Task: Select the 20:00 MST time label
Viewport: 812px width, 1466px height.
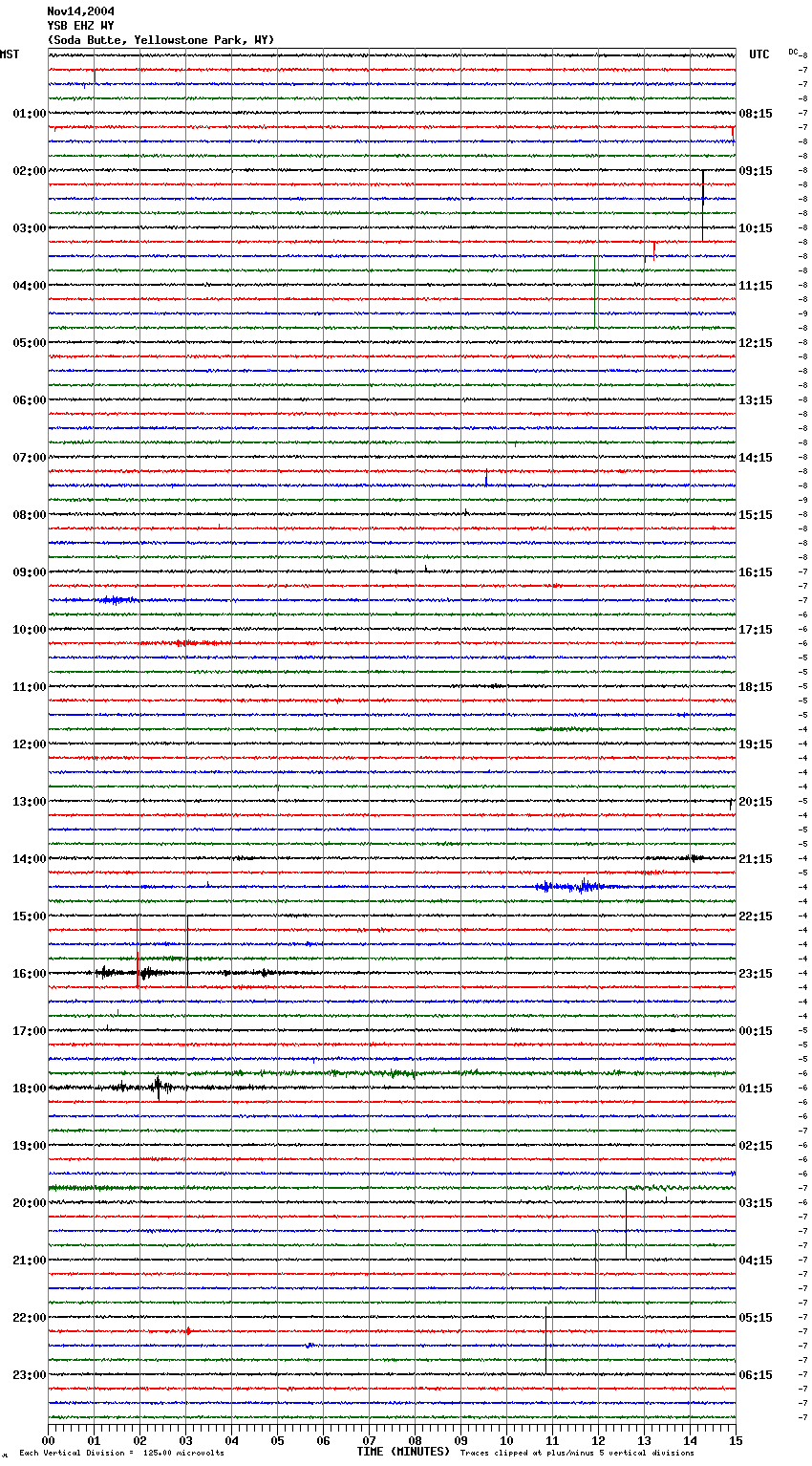Action: click(30, 1203)
